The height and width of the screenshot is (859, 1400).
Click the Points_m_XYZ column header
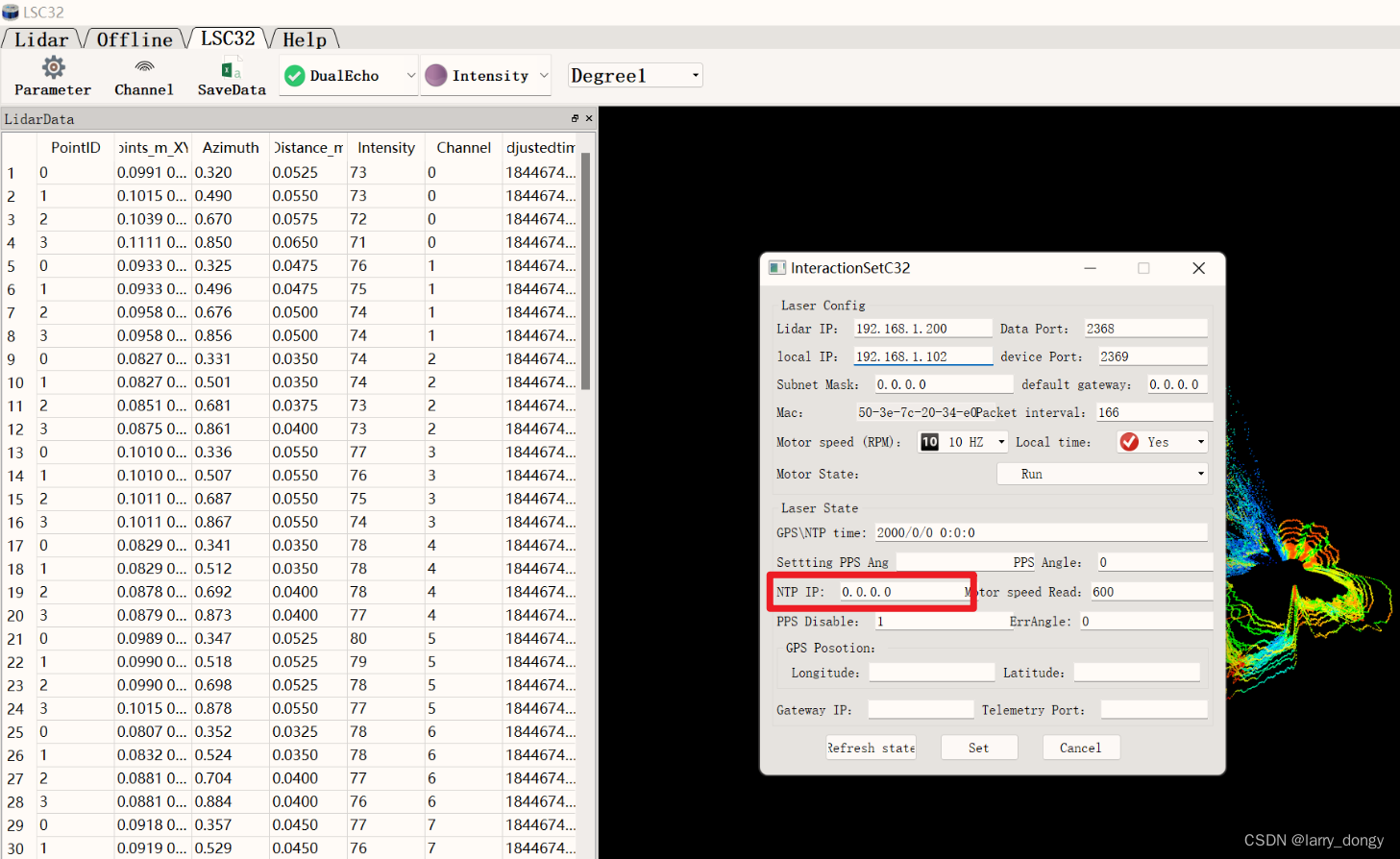153,147
